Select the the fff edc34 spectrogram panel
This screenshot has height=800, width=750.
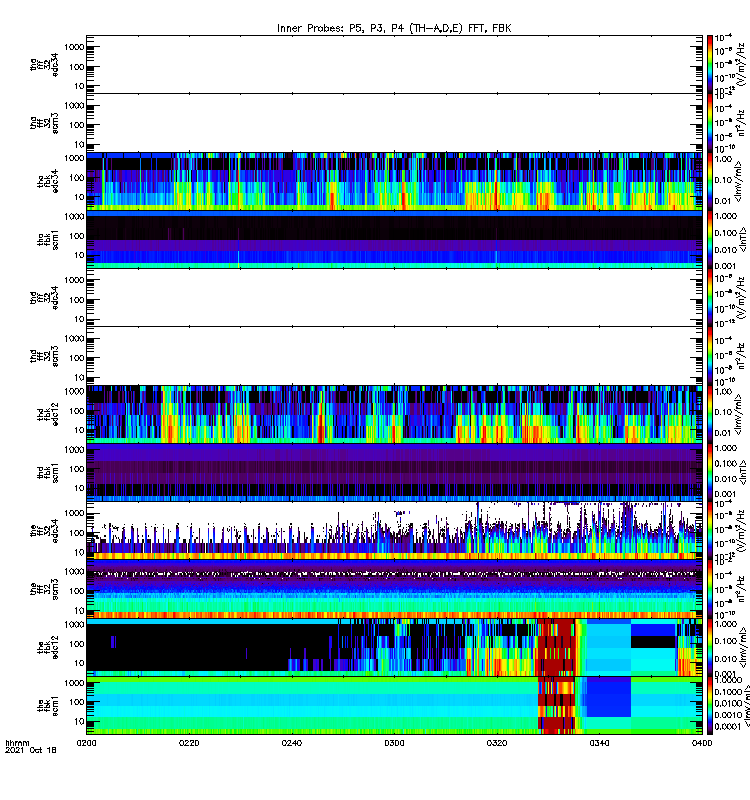coord(394,531)
